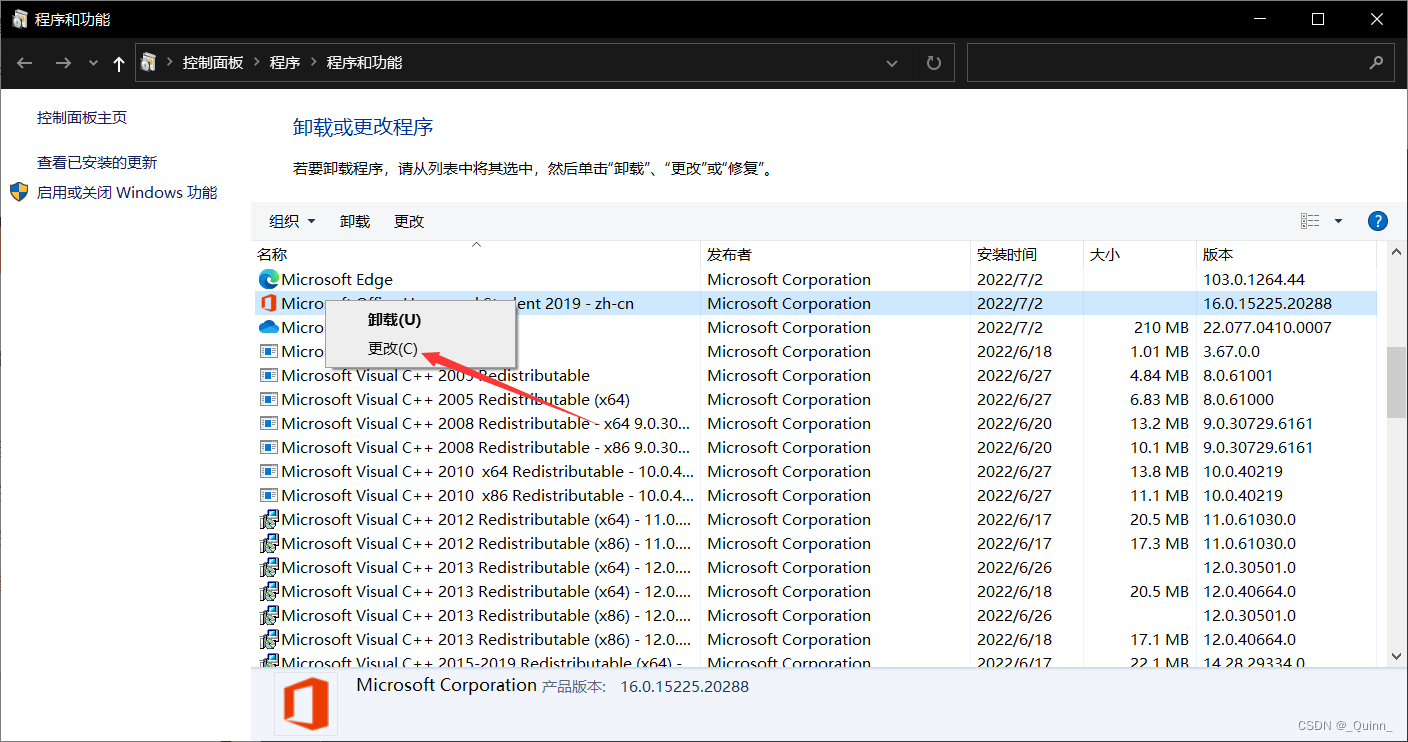Select the Microsoft Edge program row
1408x742 pixels.
coord(815,279)
